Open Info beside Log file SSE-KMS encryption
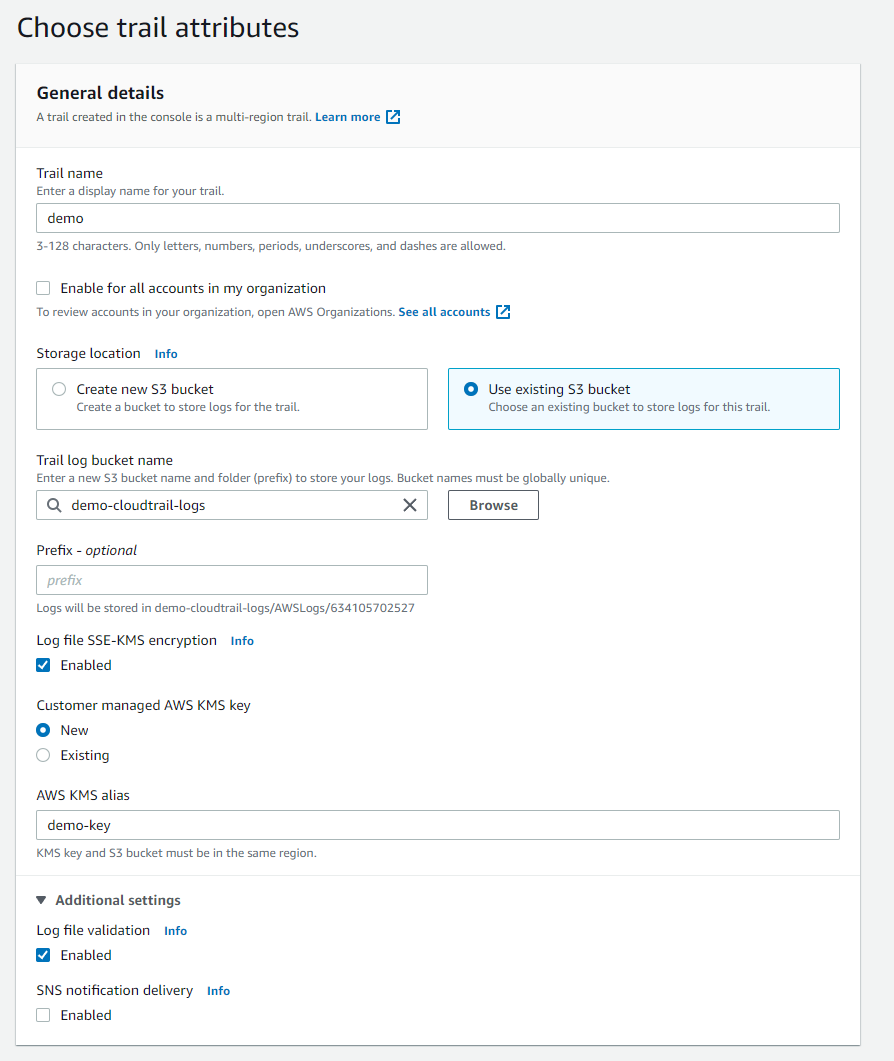The width and height of the screenshot is (894, 1061). 241,640
